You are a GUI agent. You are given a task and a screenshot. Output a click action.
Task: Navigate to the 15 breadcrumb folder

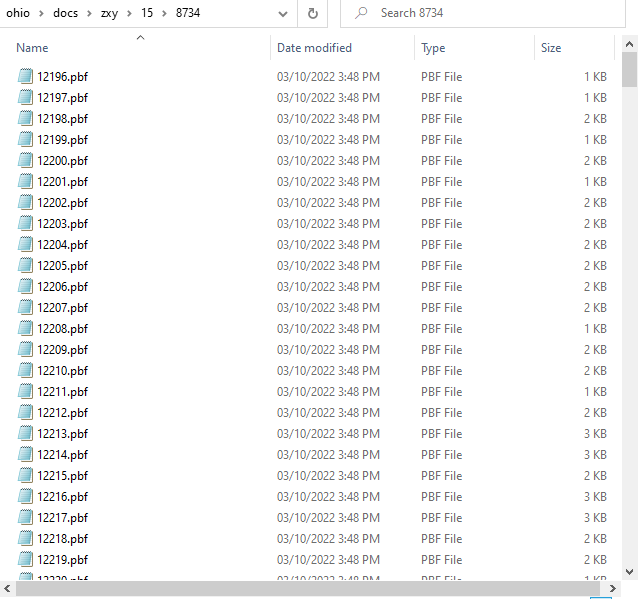pyautogui.click(x=147, y=13)
